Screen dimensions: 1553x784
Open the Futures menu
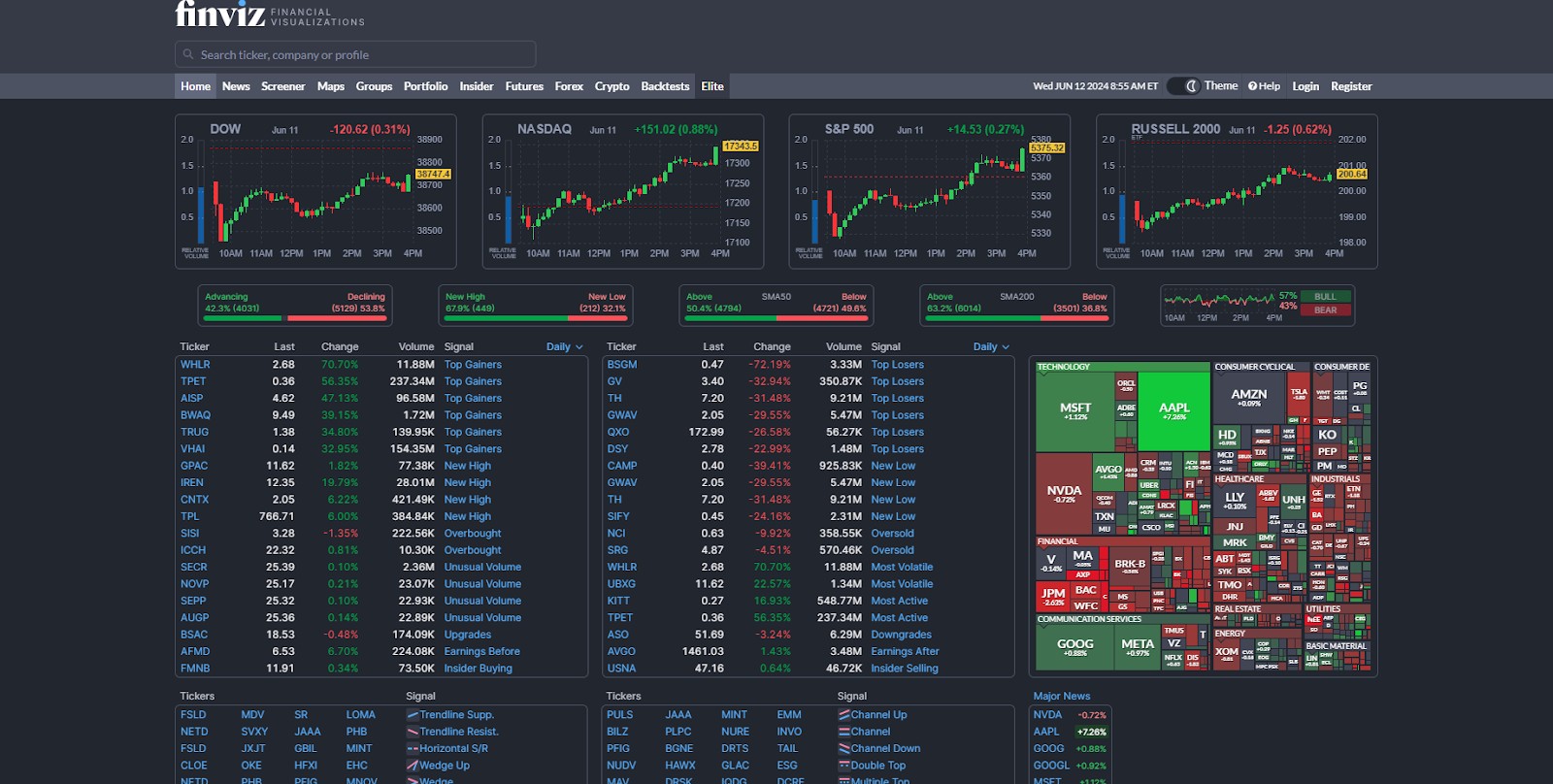[524, 86]
